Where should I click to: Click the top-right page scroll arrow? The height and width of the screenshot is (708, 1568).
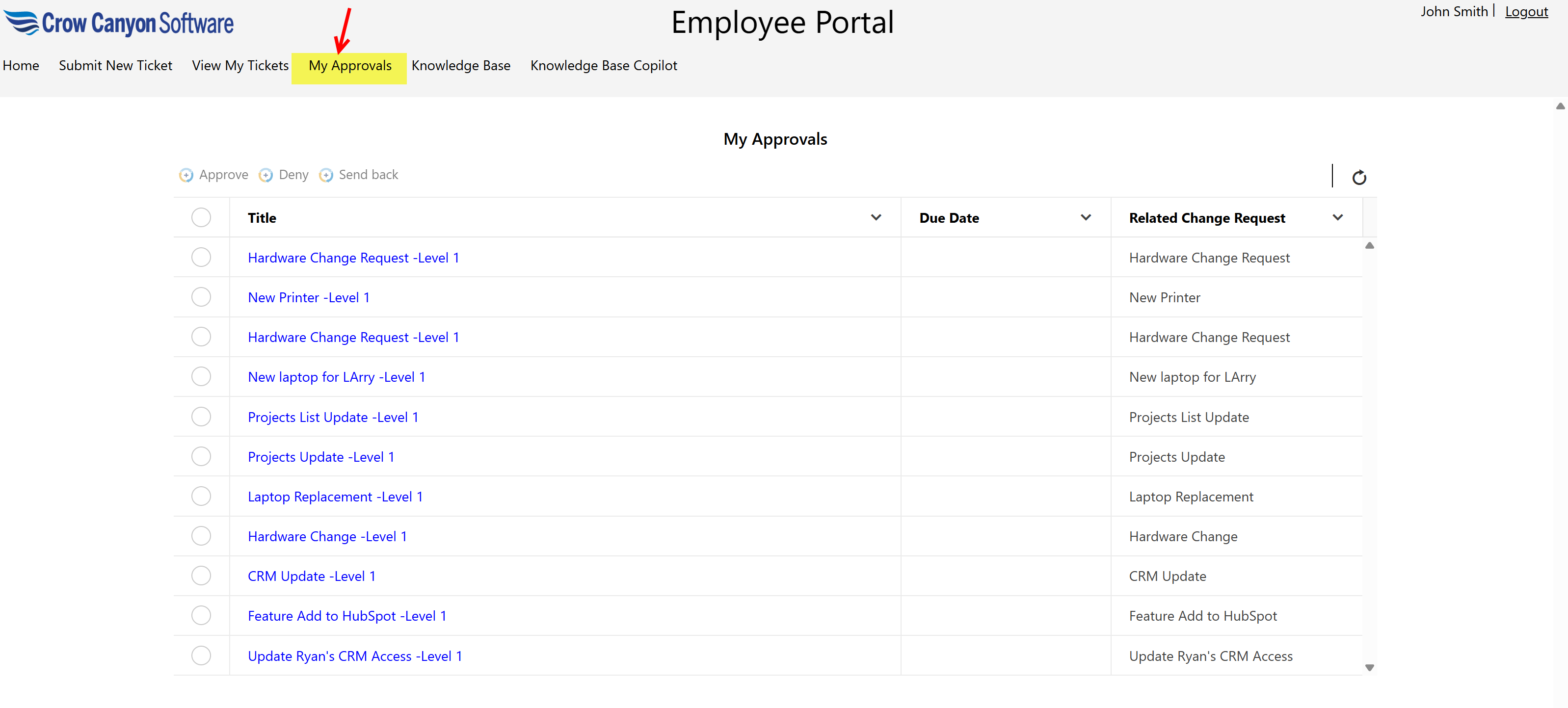coord(1560,106)
